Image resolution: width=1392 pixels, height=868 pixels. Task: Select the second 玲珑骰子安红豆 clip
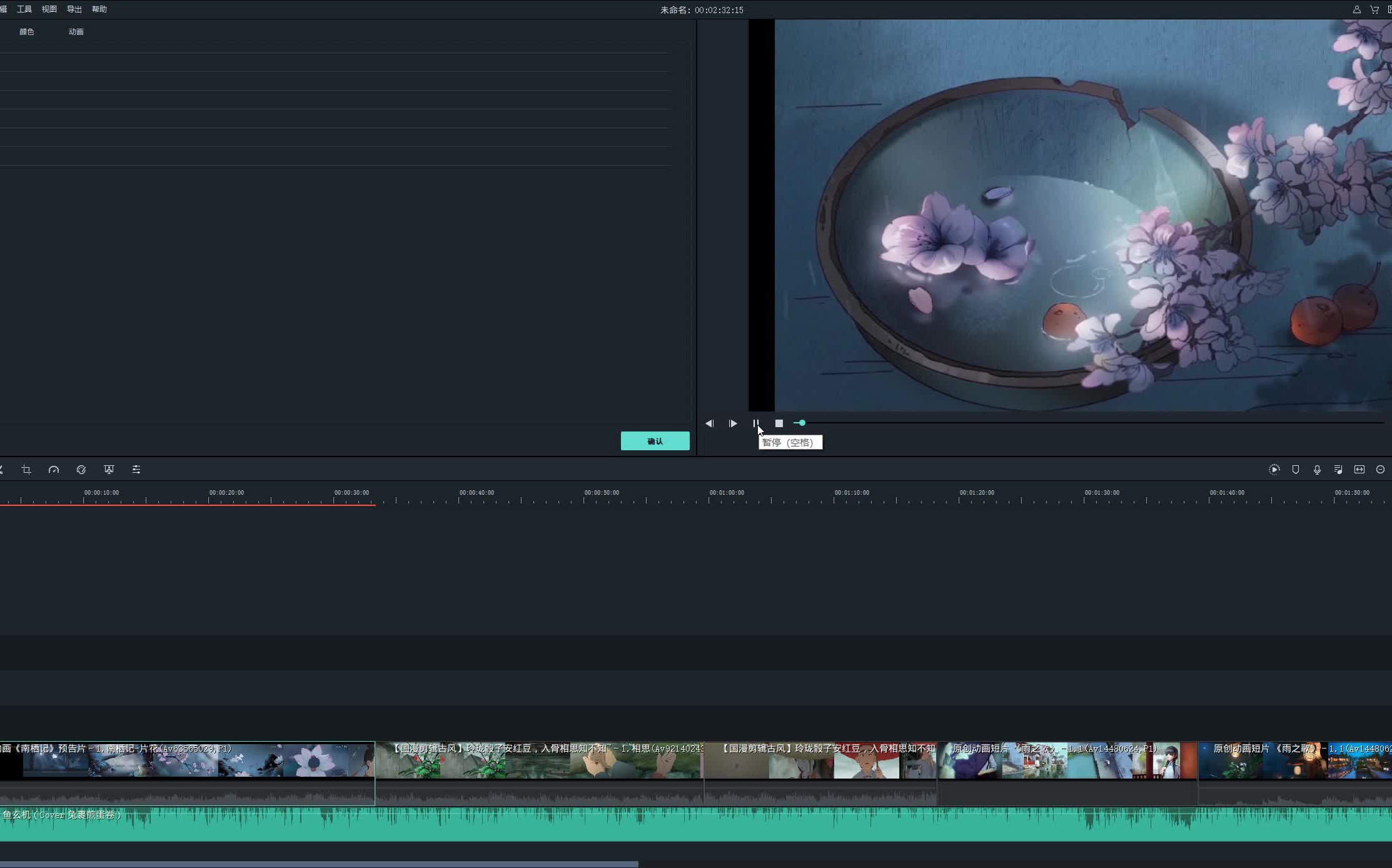pos(821,774)
